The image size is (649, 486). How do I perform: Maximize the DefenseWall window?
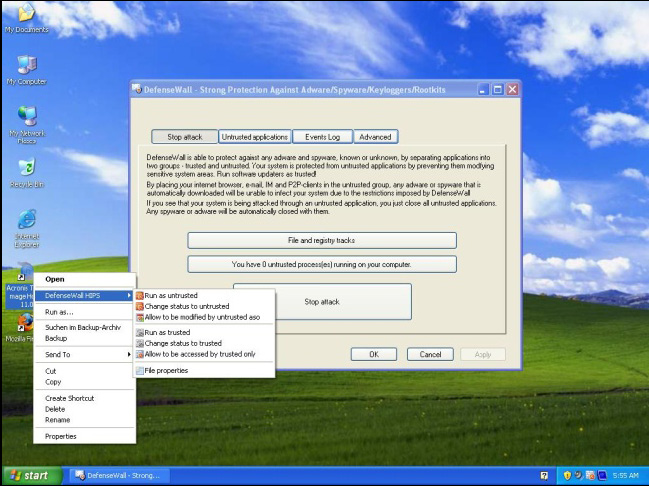click(x=498, y=89)
